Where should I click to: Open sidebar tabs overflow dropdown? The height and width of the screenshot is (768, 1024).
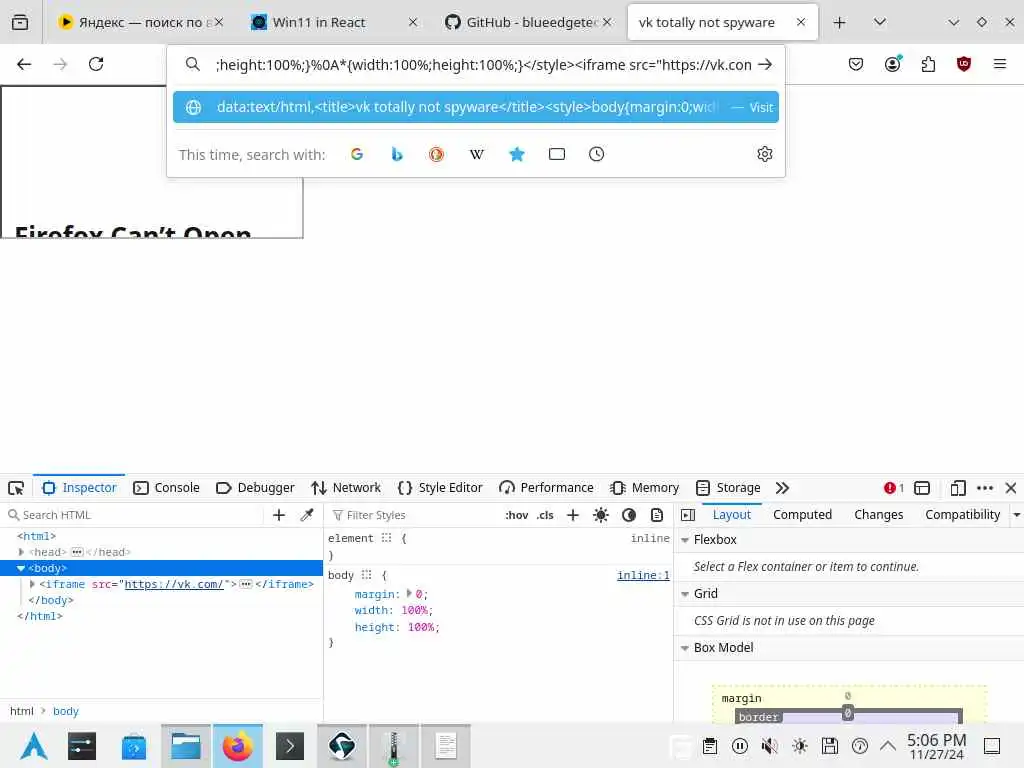click(1016, 515)
